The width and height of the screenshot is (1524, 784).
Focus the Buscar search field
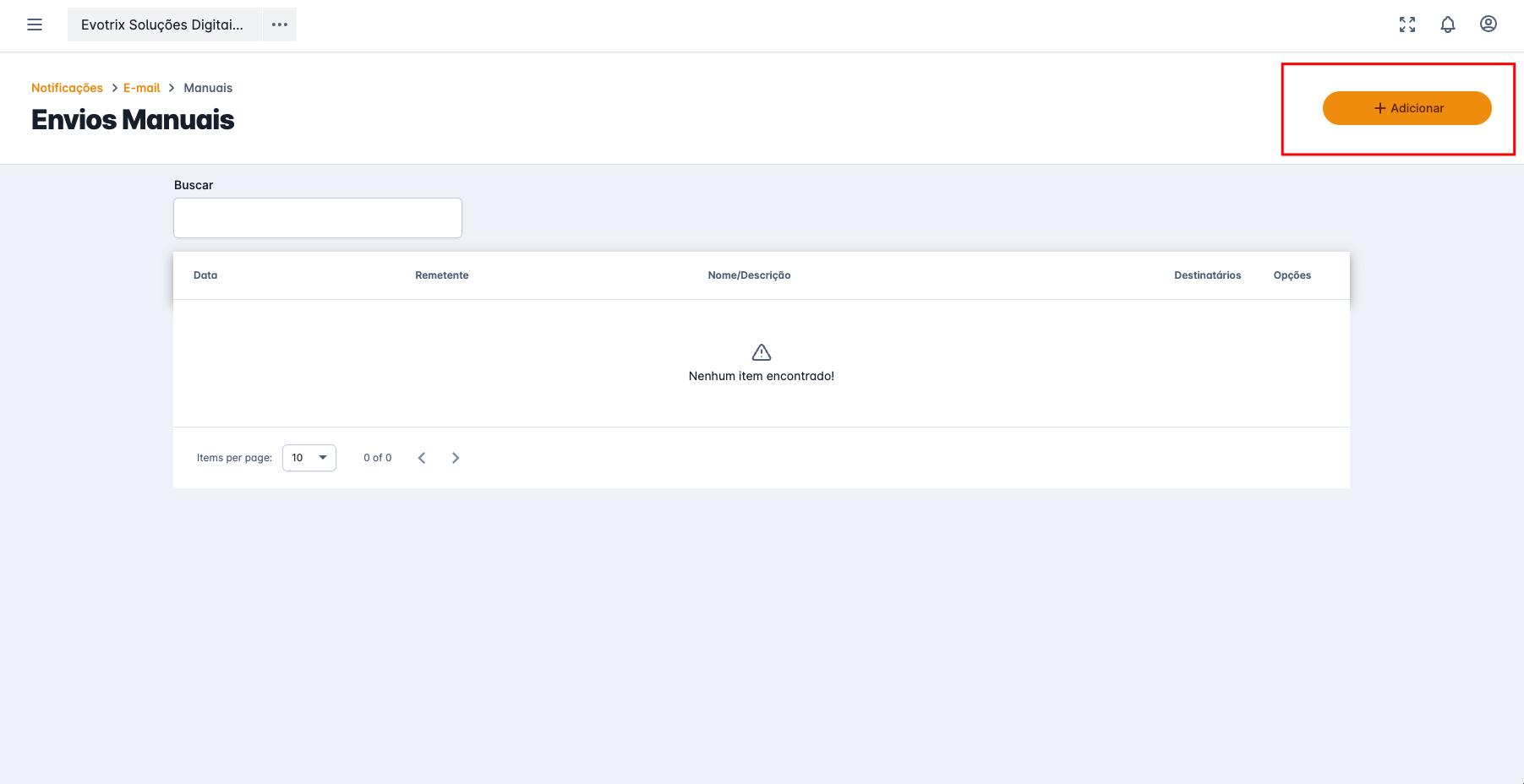318,218
